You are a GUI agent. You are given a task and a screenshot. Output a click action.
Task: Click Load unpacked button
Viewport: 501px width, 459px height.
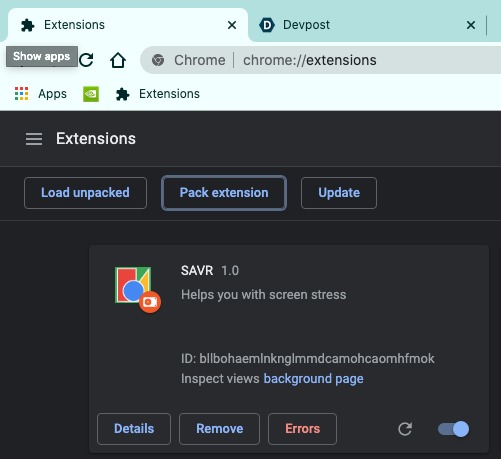(x=85, y=193)
